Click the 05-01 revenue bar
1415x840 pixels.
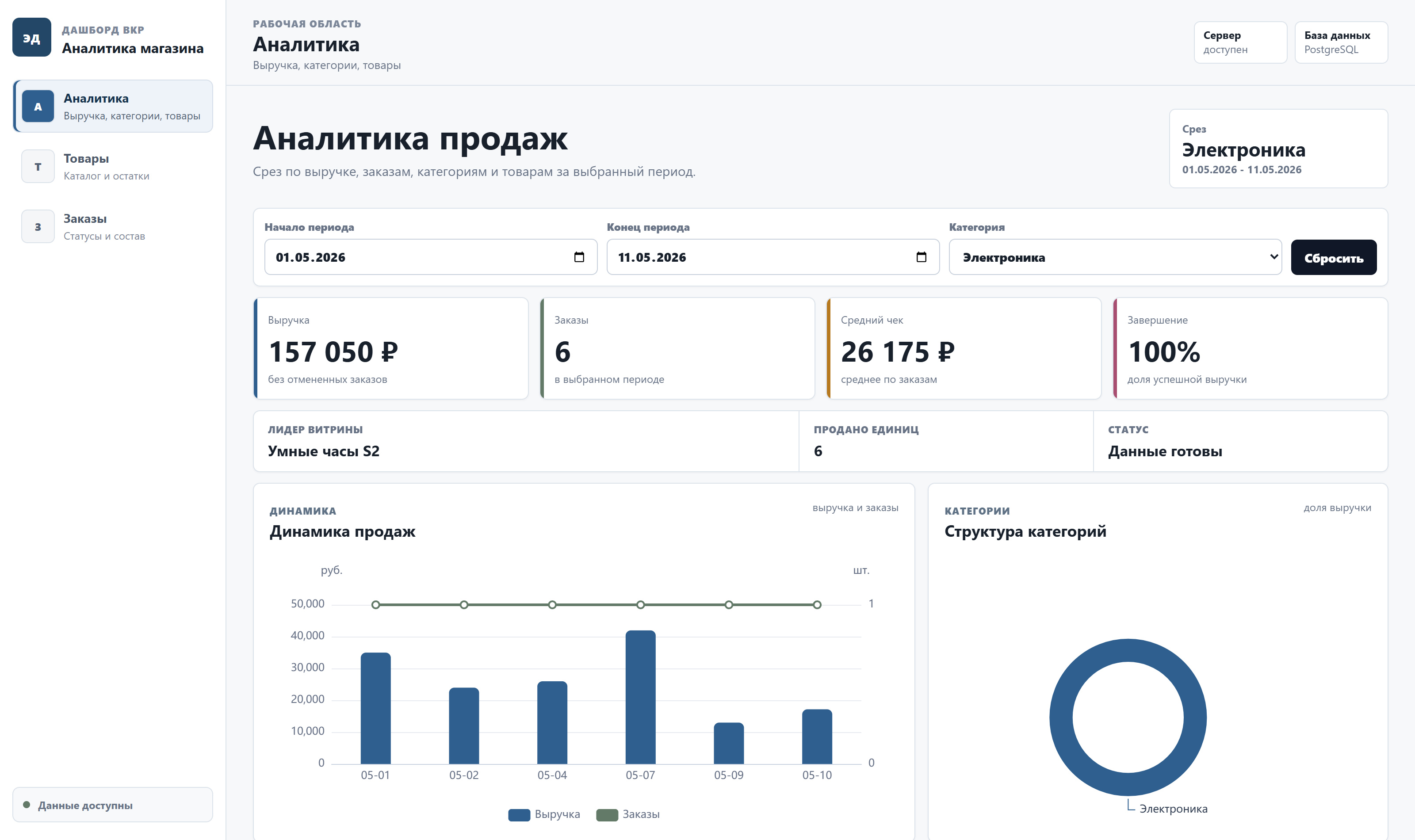376,708
